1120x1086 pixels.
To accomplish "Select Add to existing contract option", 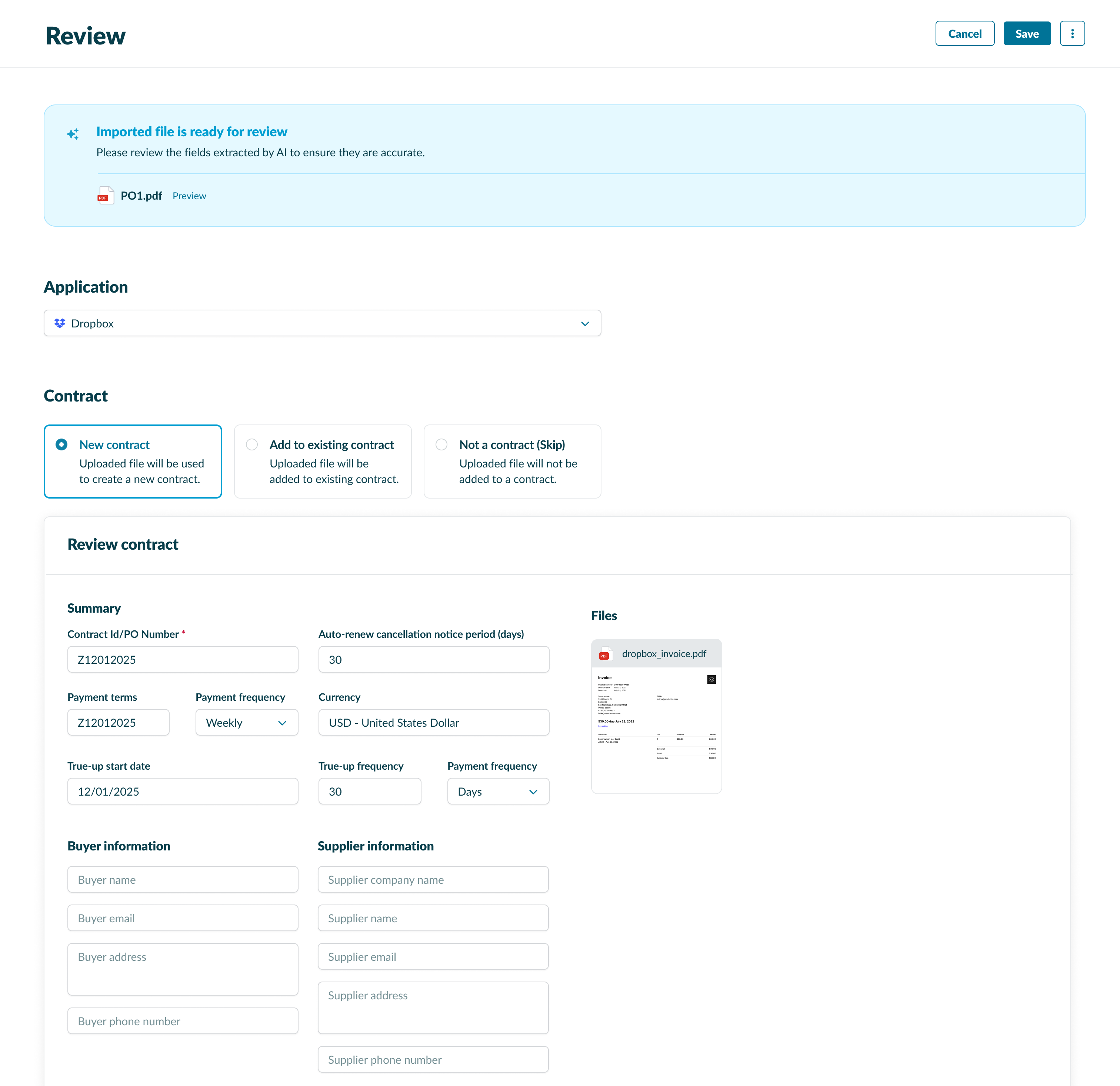I will (x=252, y=445).
